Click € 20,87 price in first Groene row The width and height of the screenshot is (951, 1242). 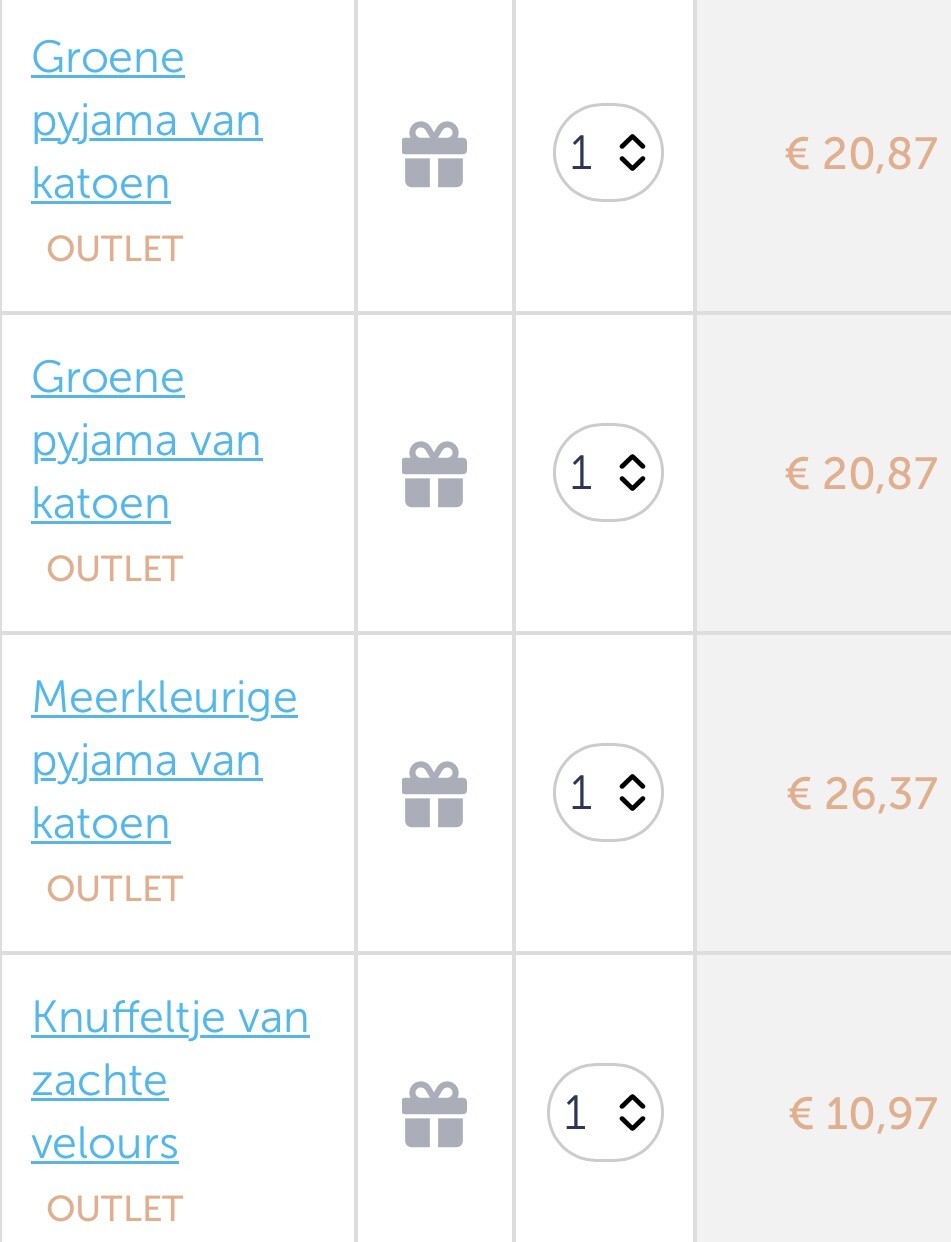pos(861,153)
